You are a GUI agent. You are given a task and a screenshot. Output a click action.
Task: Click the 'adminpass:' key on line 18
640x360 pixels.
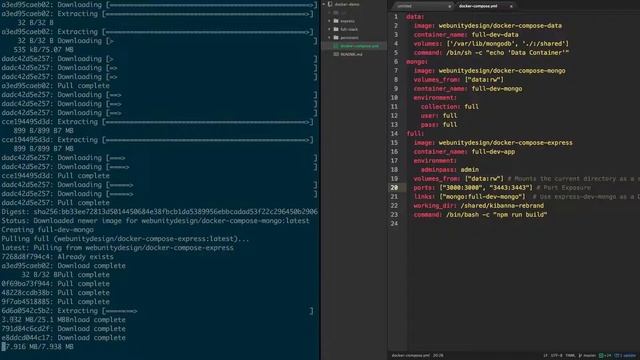(x=439, y=169)
